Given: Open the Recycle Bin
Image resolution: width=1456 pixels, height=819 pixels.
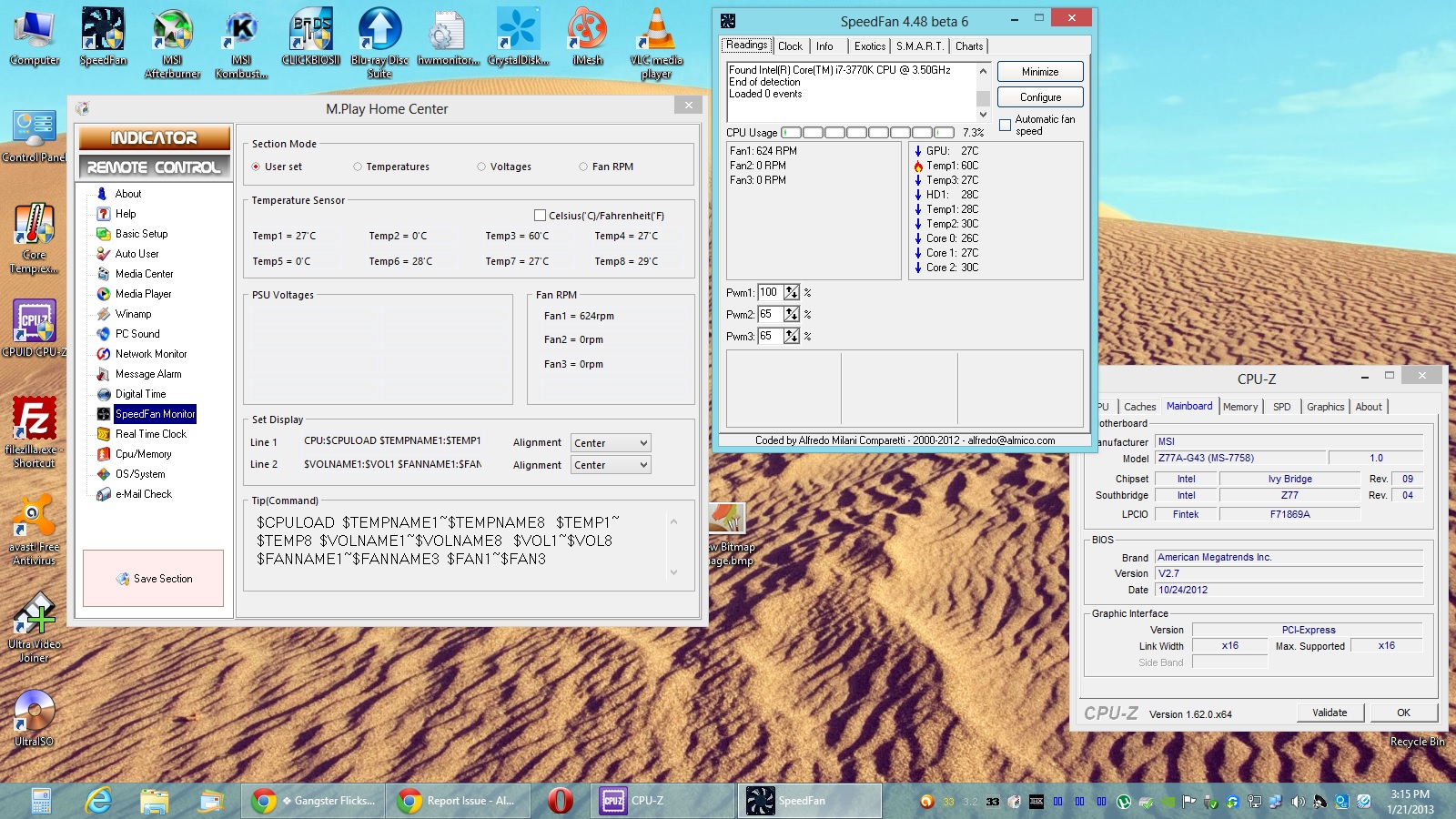Looking at the screenshot, I should click(x=1417, y=742).
